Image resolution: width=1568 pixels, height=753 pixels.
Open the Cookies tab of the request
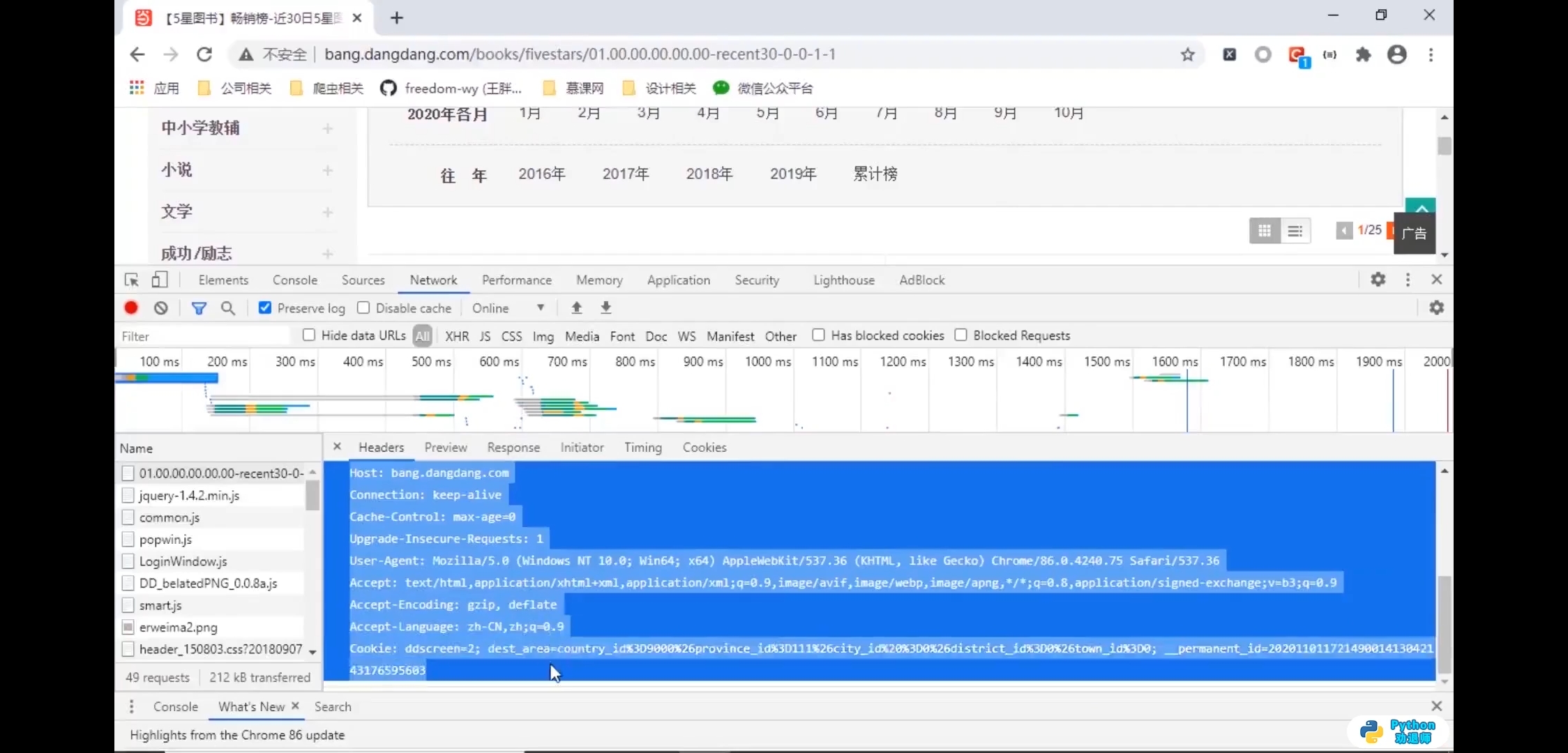click(704, 447)
